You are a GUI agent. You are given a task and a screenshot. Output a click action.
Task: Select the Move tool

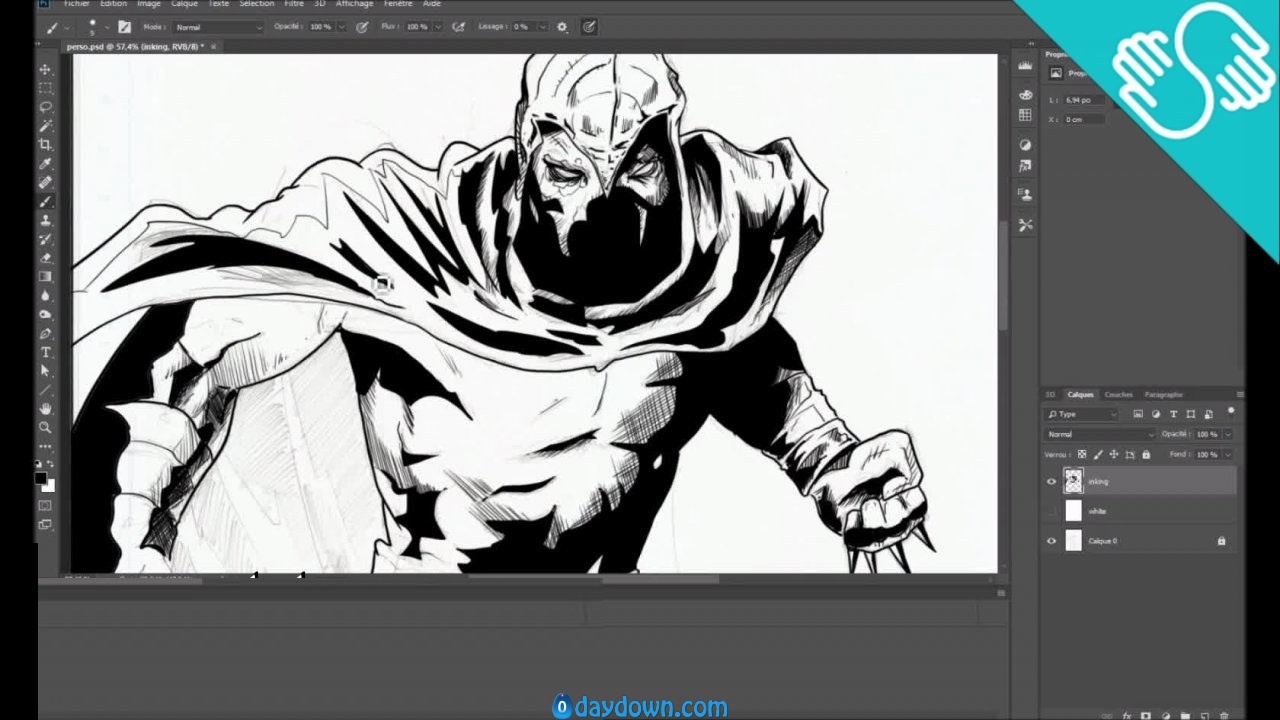tap(45, 69)
